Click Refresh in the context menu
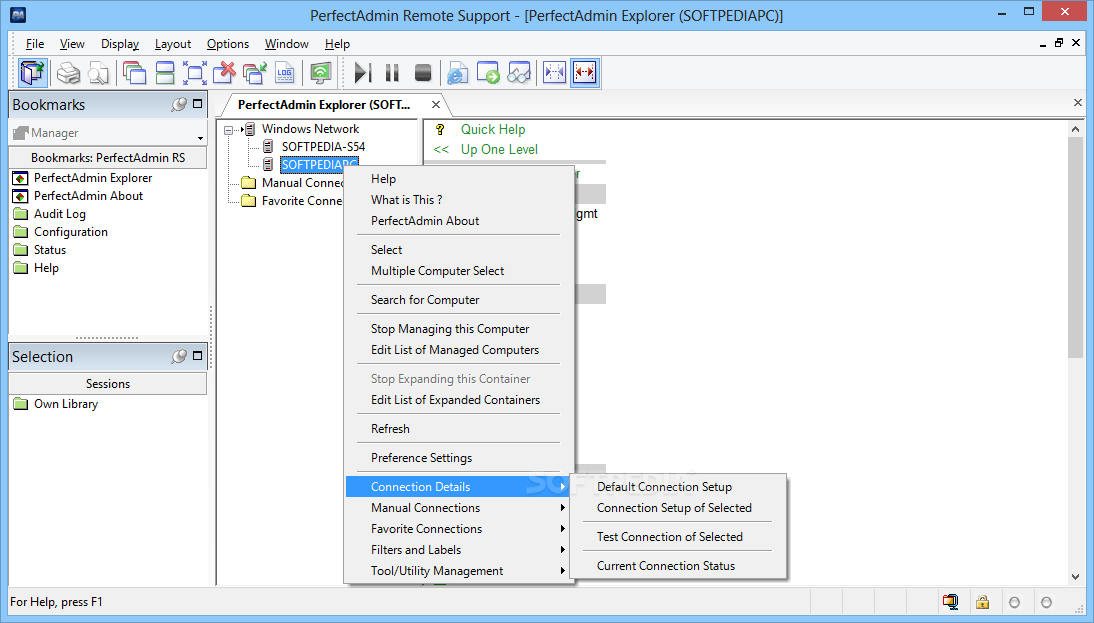The image size is (1094, 623). coord(390,429)
